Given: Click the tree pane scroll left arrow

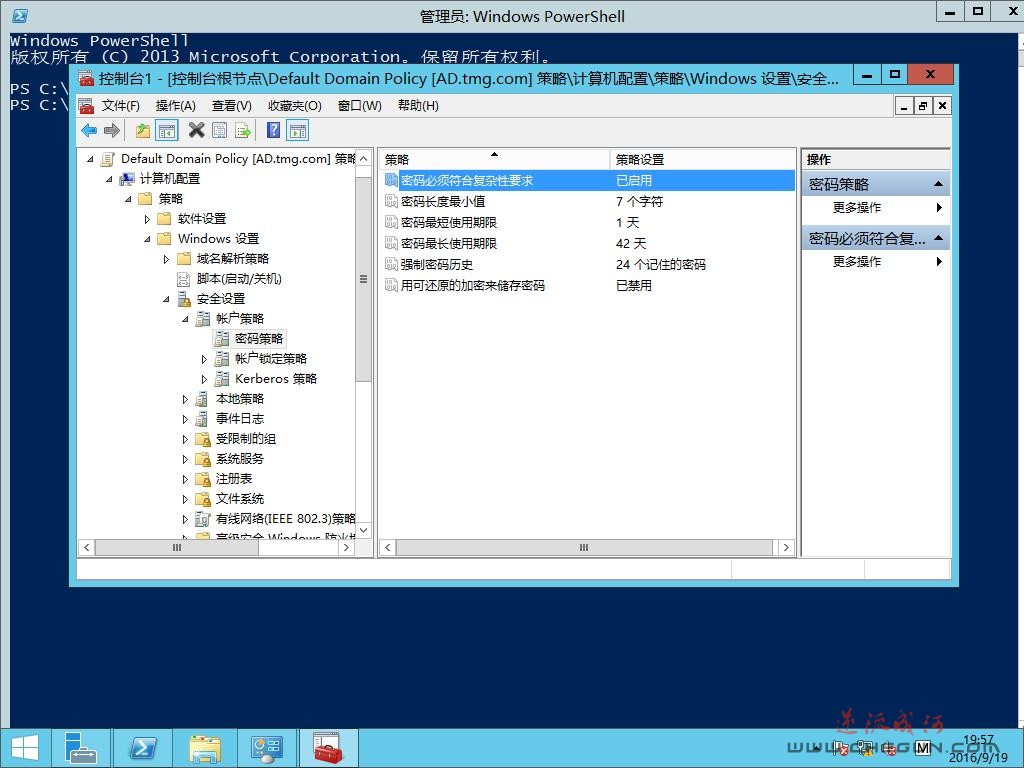Looking at the screenshot, I should (x=86, y=547).
